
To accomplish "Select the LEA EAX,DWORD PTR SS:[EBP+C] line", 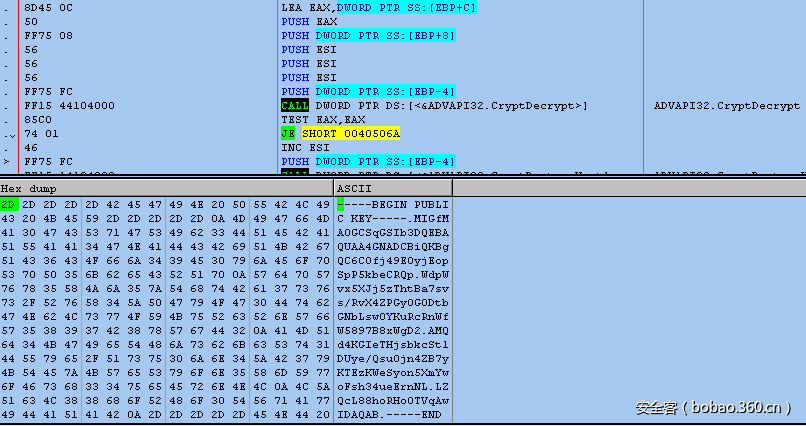I will [x=379, y=7].
